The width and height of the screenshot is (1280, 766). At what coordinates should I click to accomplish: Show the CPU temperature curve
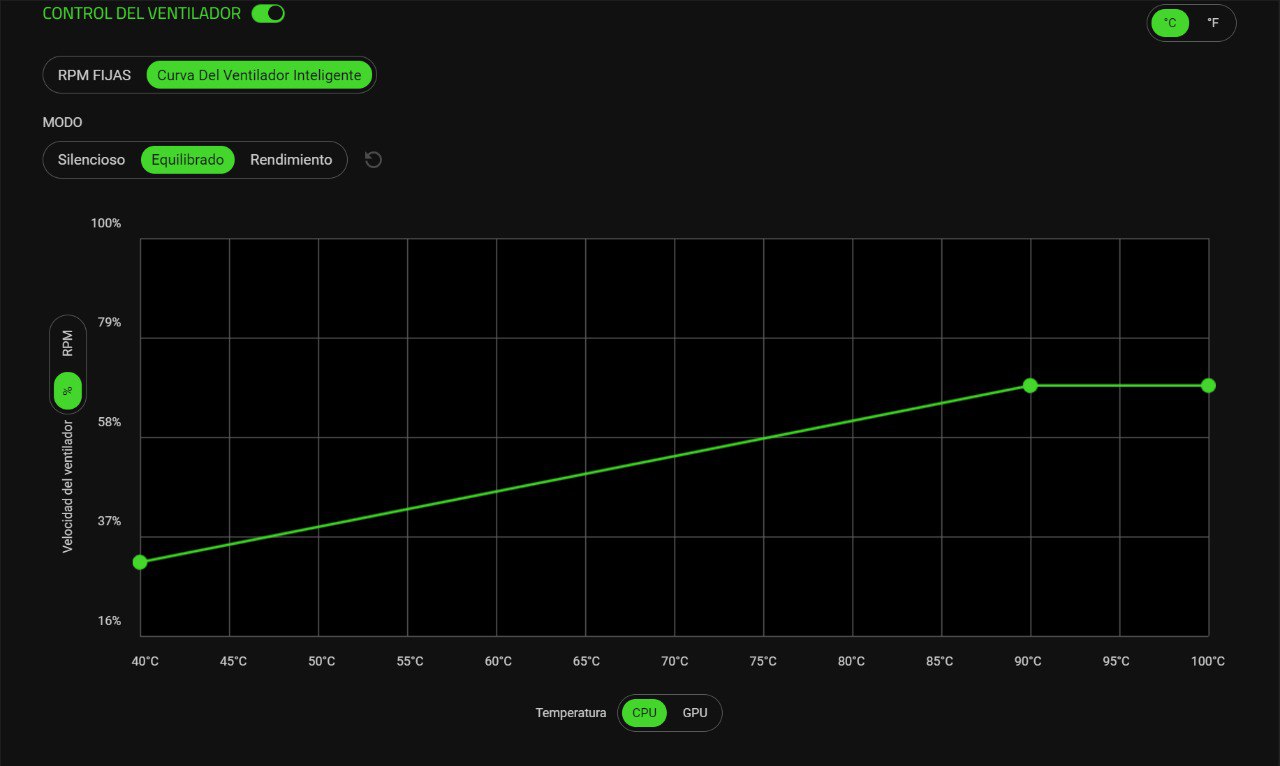pyautogui.click(x=644, y=713)
